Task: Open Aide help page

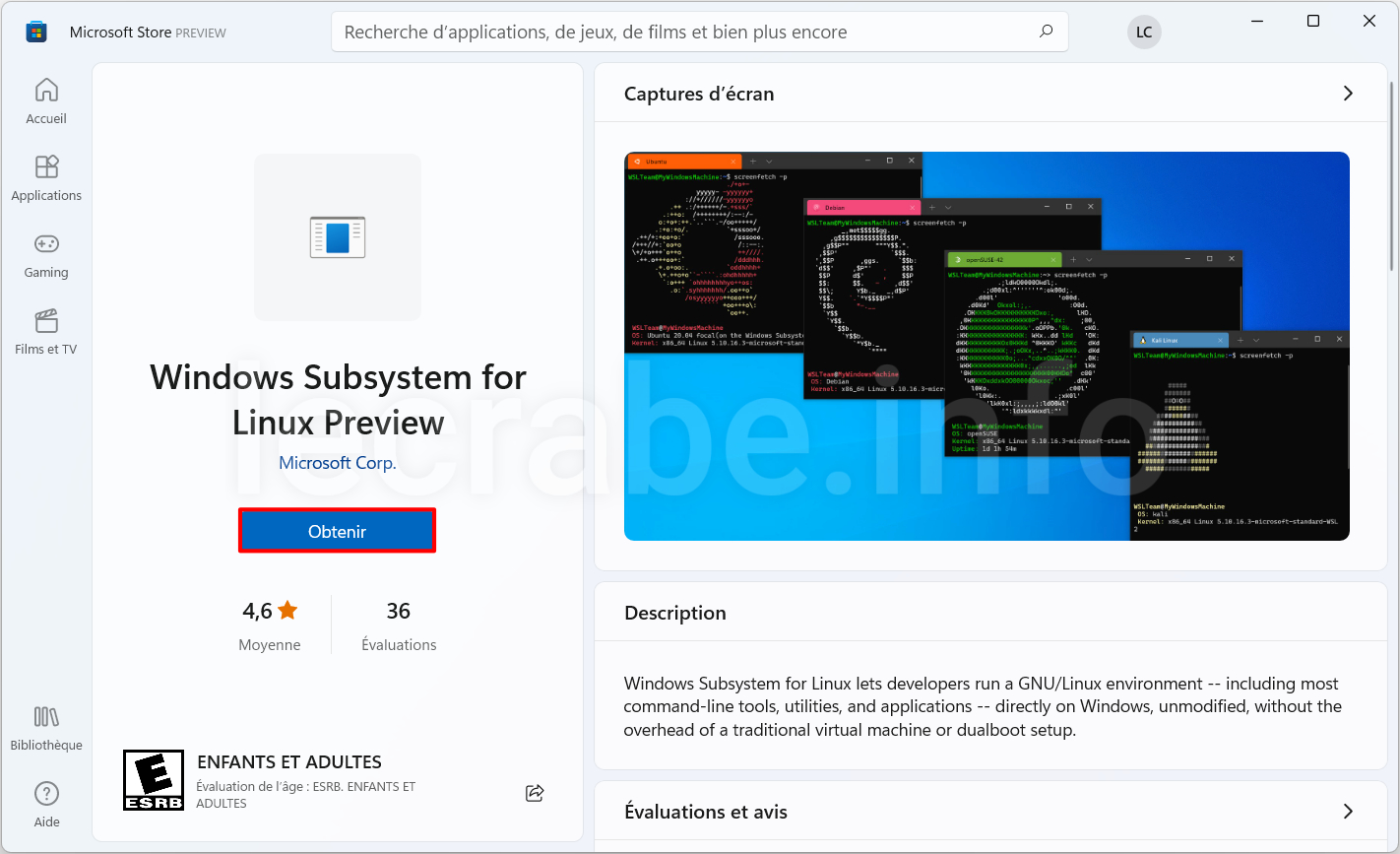Action: 46,805
